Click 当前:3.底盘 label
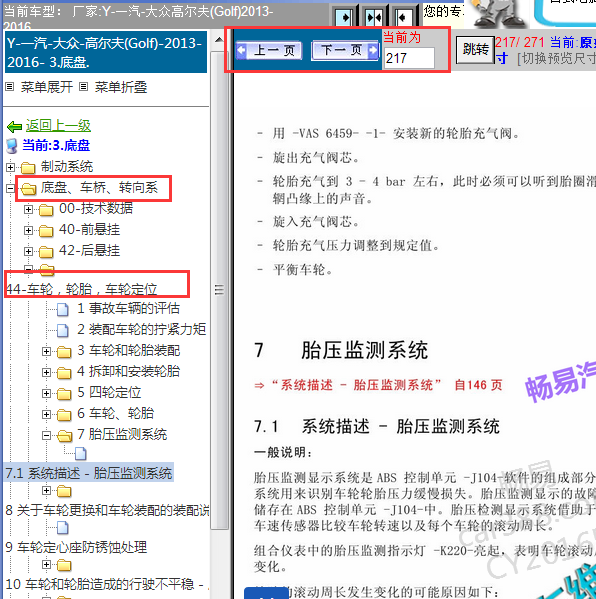Viewport: 596px width, 599px height. pos(56,146)
